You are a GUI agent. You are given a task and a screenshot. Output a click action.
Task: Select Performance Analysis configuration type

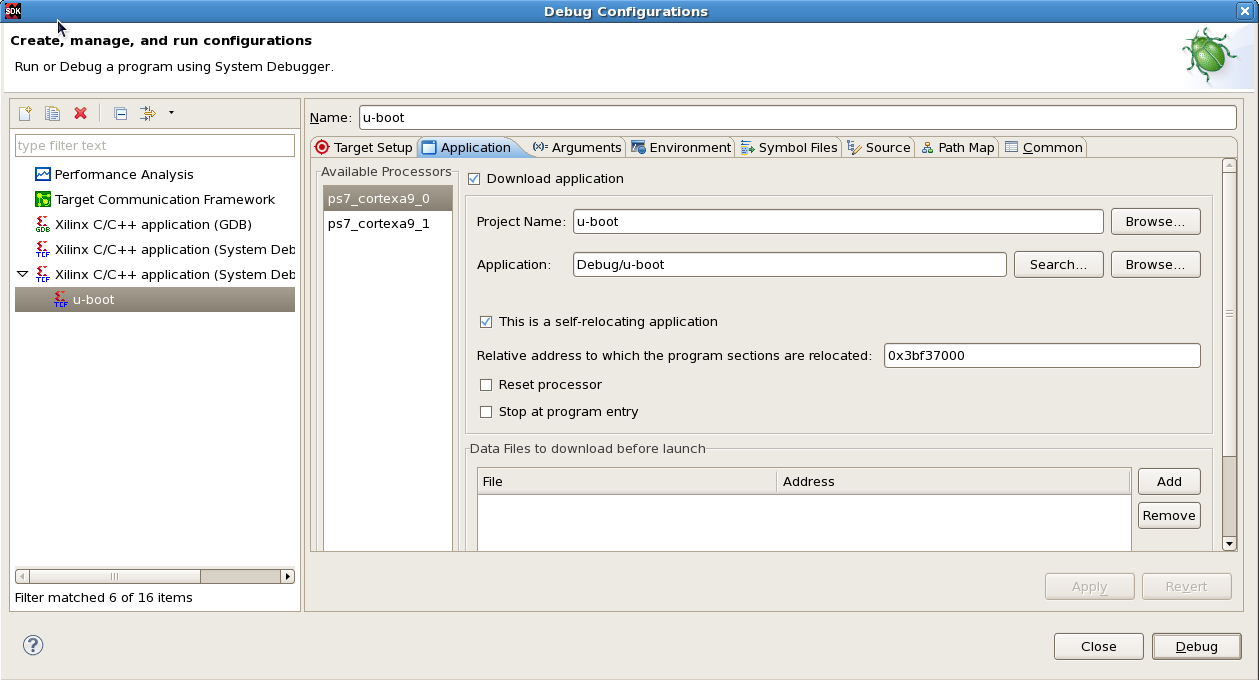124,174
